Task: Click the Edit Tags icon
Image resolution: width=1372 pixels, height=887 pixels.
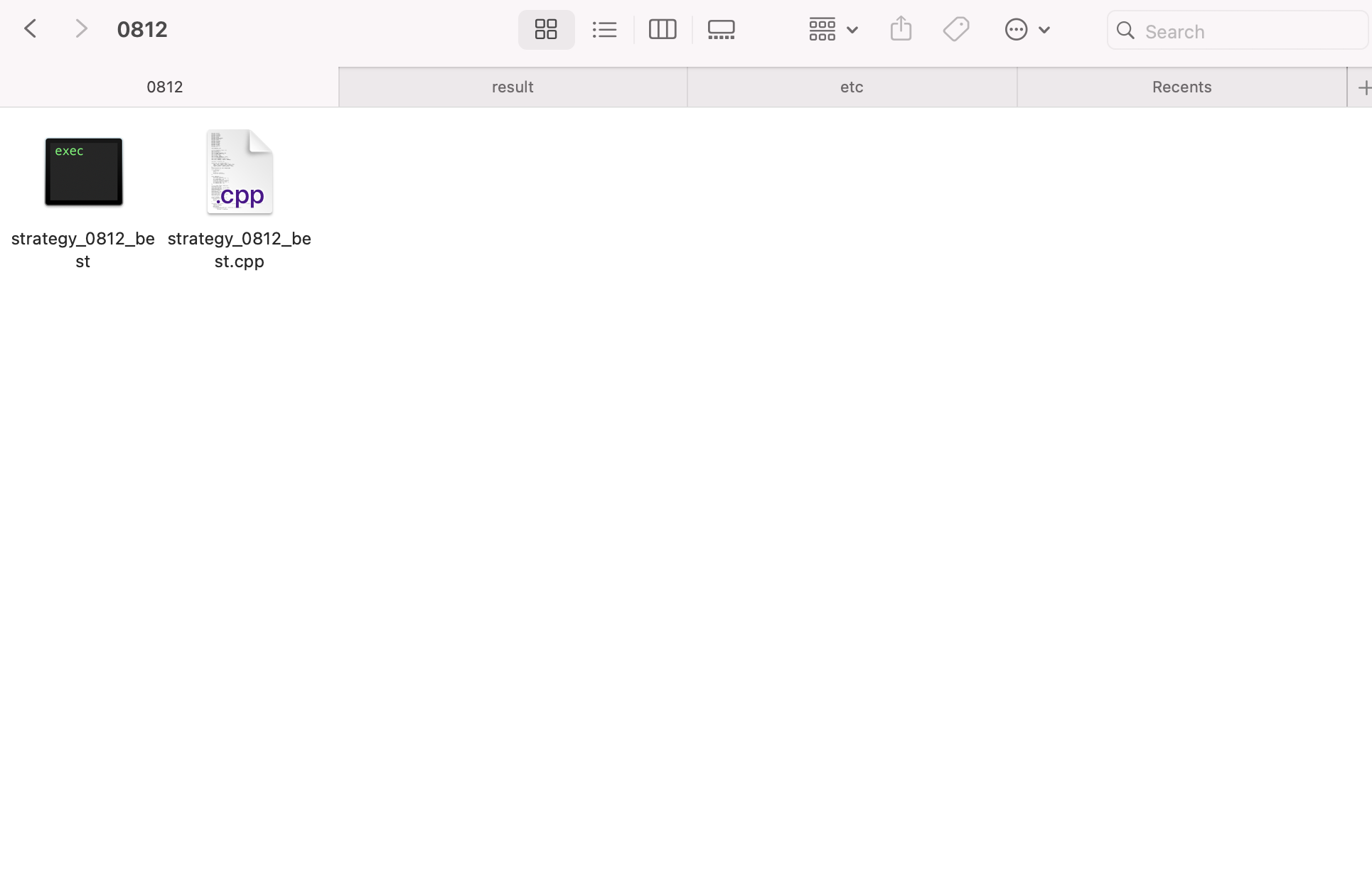Action: pyautogui.click(x=956, y=30)
